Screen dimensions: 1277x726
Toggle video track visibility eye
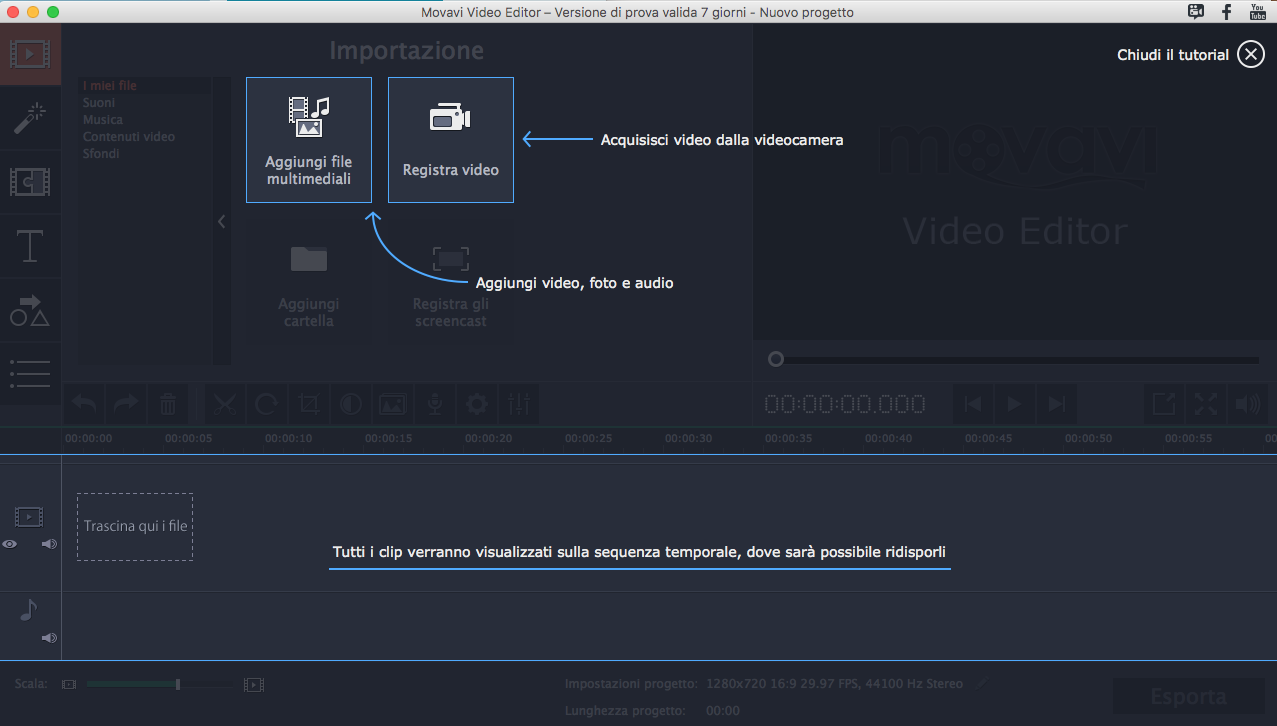(x=10, y=544)
